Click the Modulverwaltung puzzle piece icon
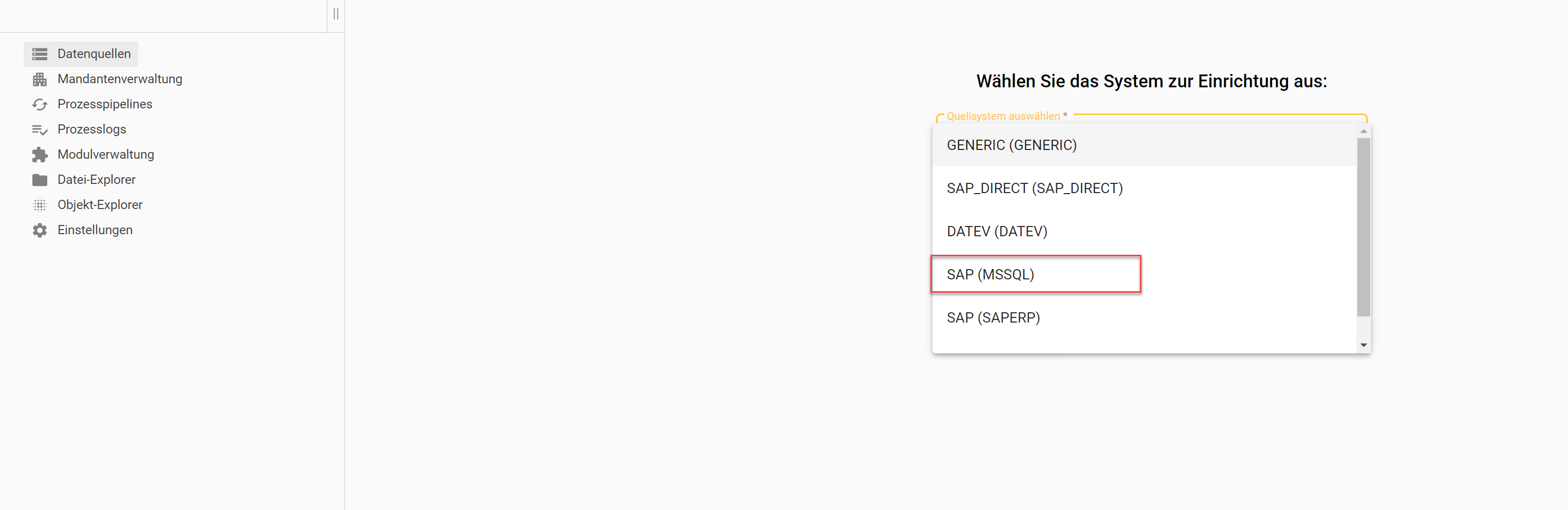Viewport: 1568px width, 510px height. tap(40, 155)
